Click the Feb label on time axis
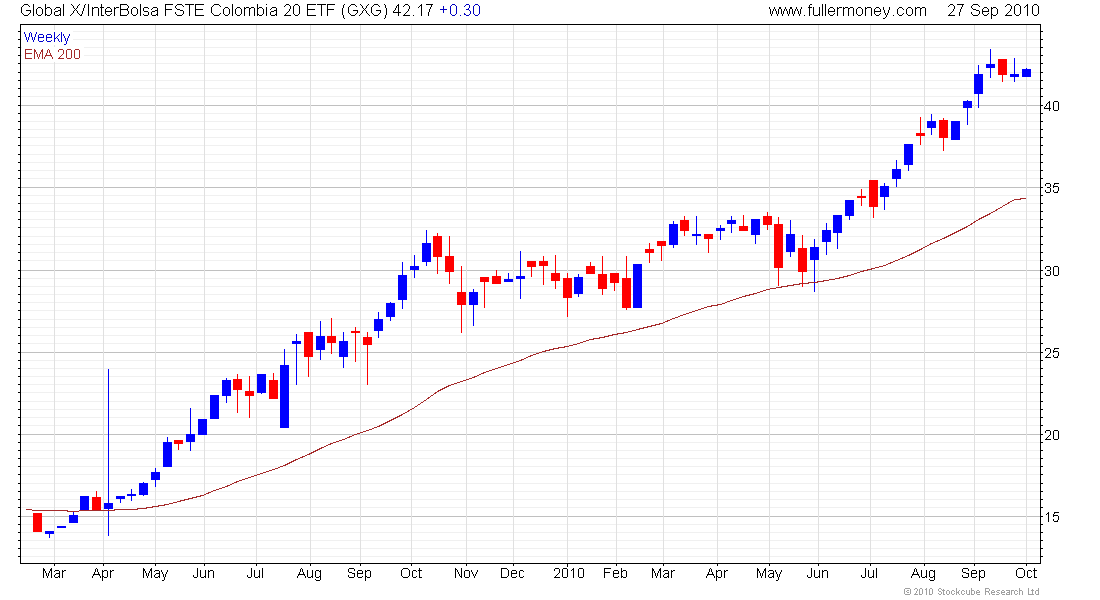 tap(615, 573)
